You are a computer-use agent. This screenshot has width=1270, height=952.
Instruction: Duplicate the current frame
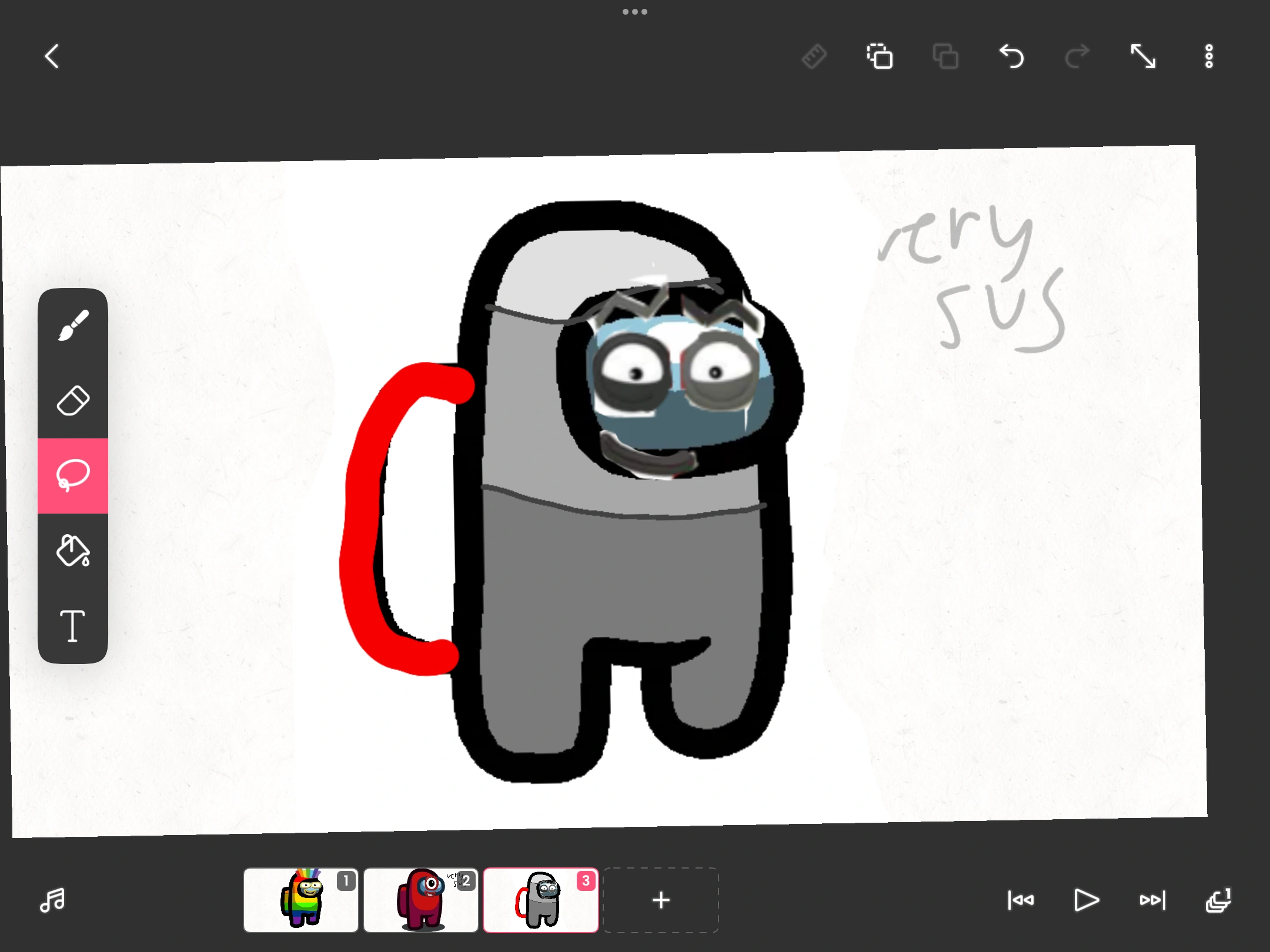click(x=946, y=57)
